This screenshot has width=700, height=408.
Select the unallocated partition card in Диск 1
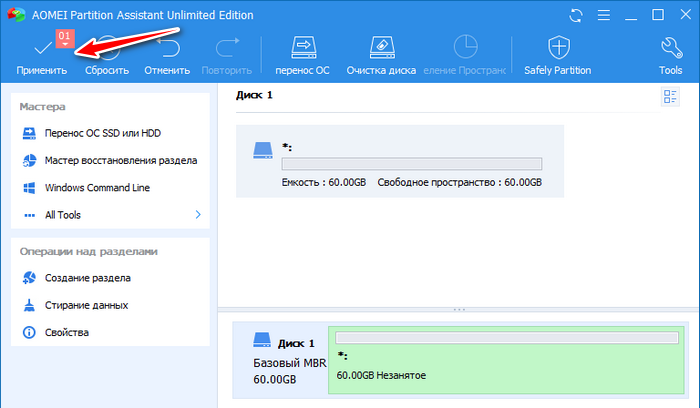tap(400, 161)
